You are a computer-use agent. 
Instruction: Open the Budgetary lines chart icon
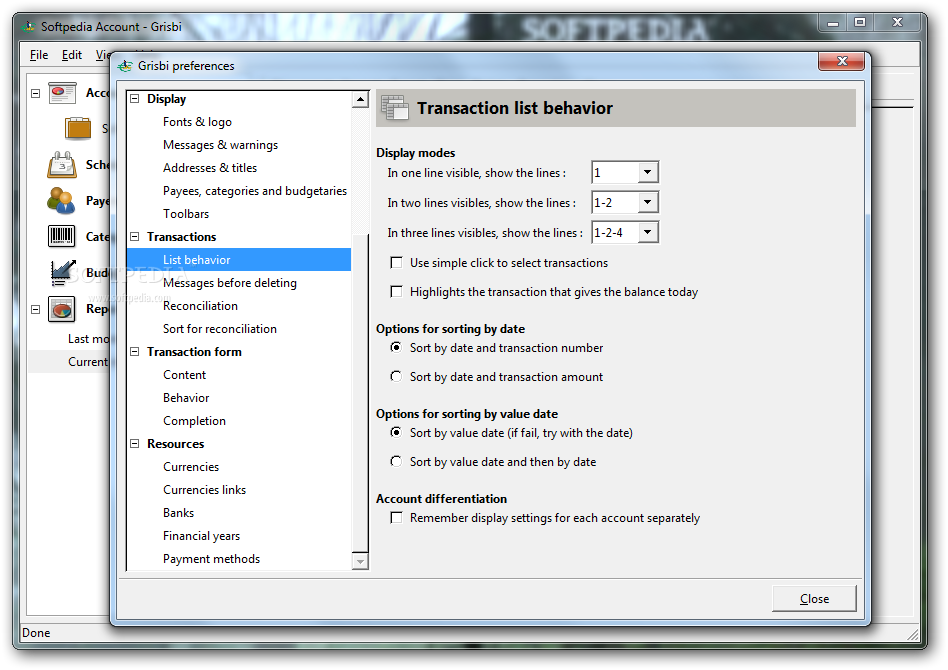click(63, 272)
